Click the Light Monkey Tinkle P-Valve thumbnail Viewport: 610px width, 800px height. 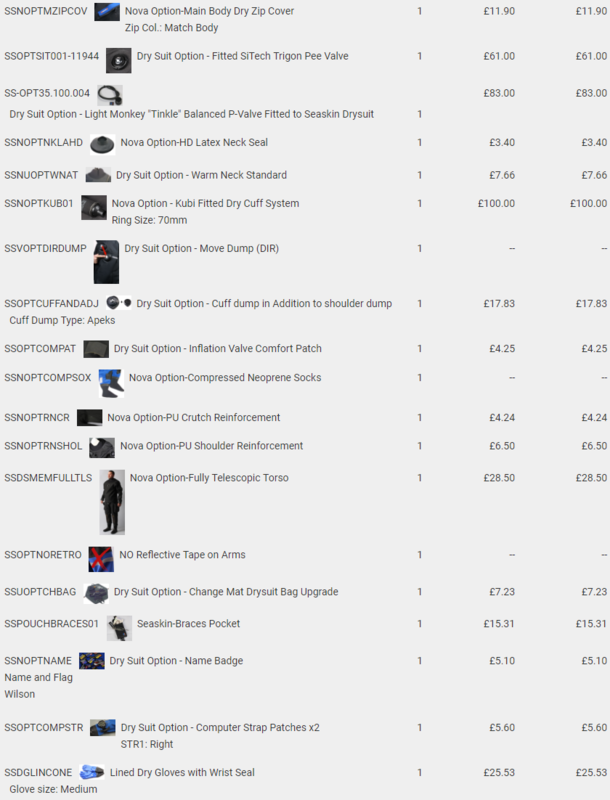pos(110,95)
